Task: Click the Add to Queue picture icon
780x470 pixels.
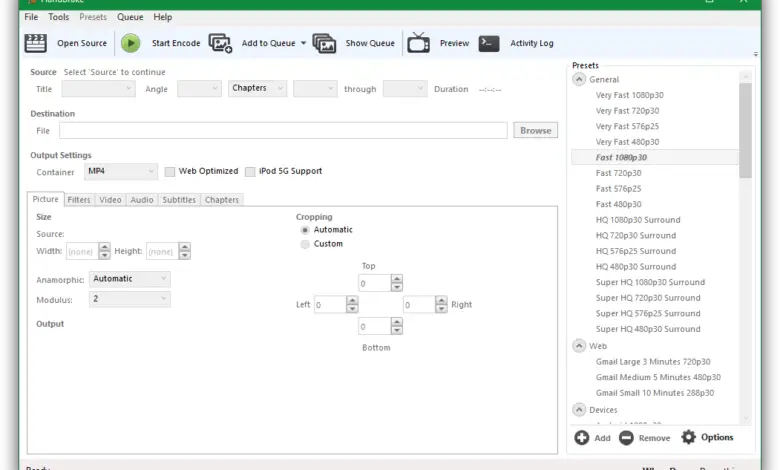Action: (x=220, y=43)
